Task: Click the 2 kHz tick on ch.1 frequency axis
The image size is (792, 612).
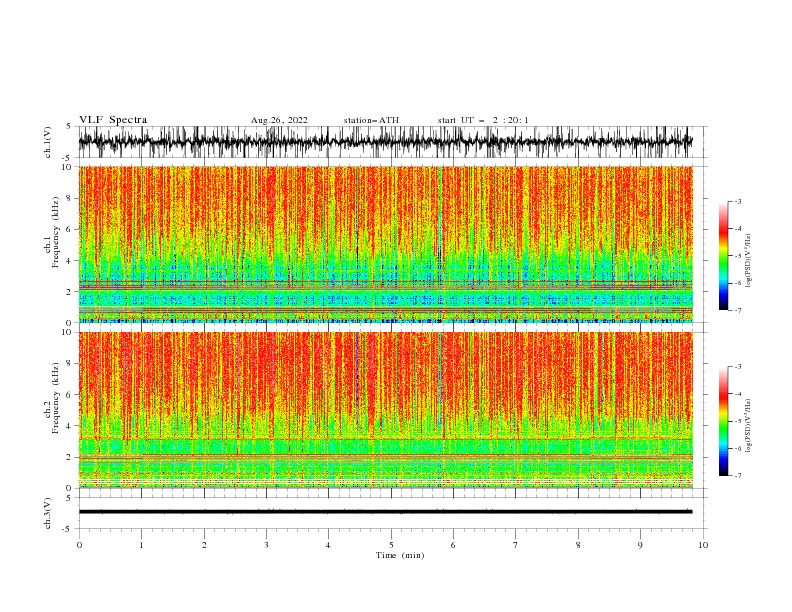Action: click(x=69, y=292)
